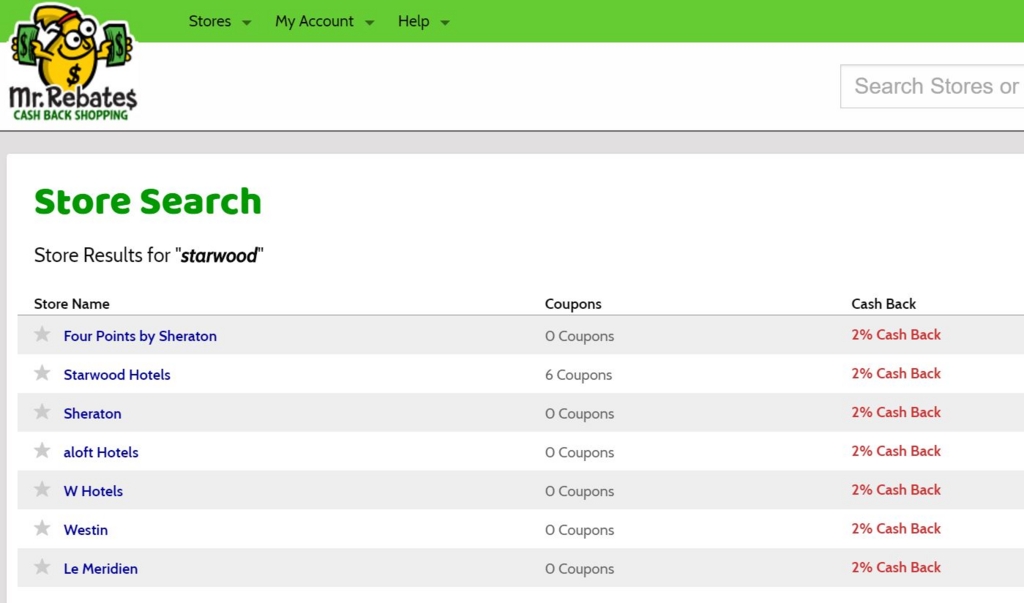Open the My Account menu

click(314, 21)
